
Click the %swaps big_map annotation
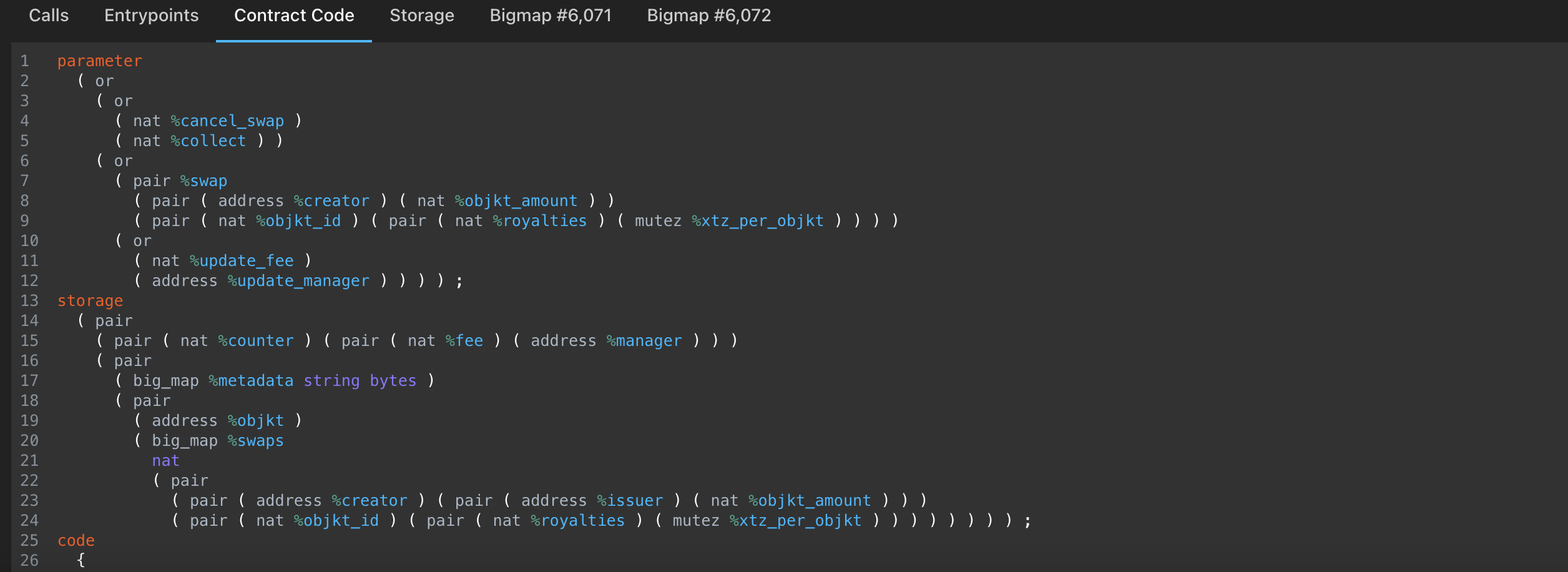tap(255, 441)
